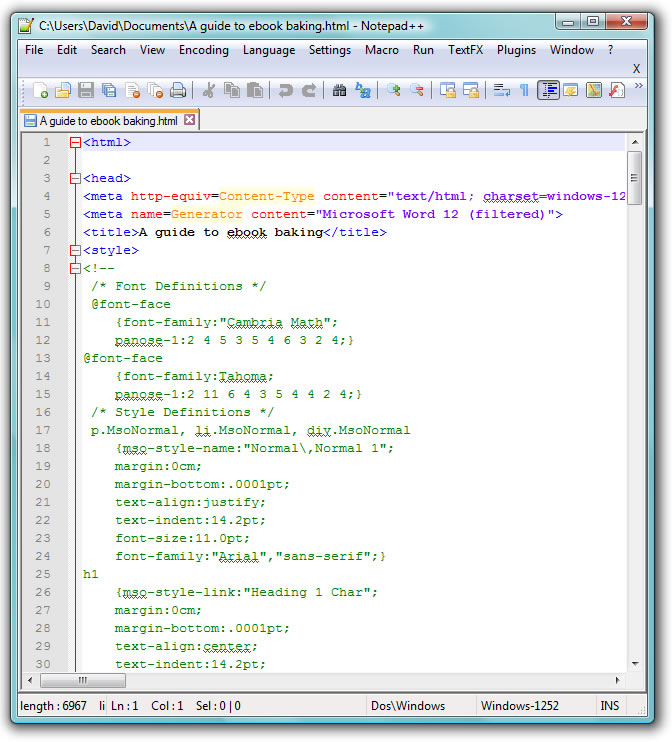
Task: Click the vertical scrollbar down arrow
Action: pyautogui.click(x=634, y=663)
